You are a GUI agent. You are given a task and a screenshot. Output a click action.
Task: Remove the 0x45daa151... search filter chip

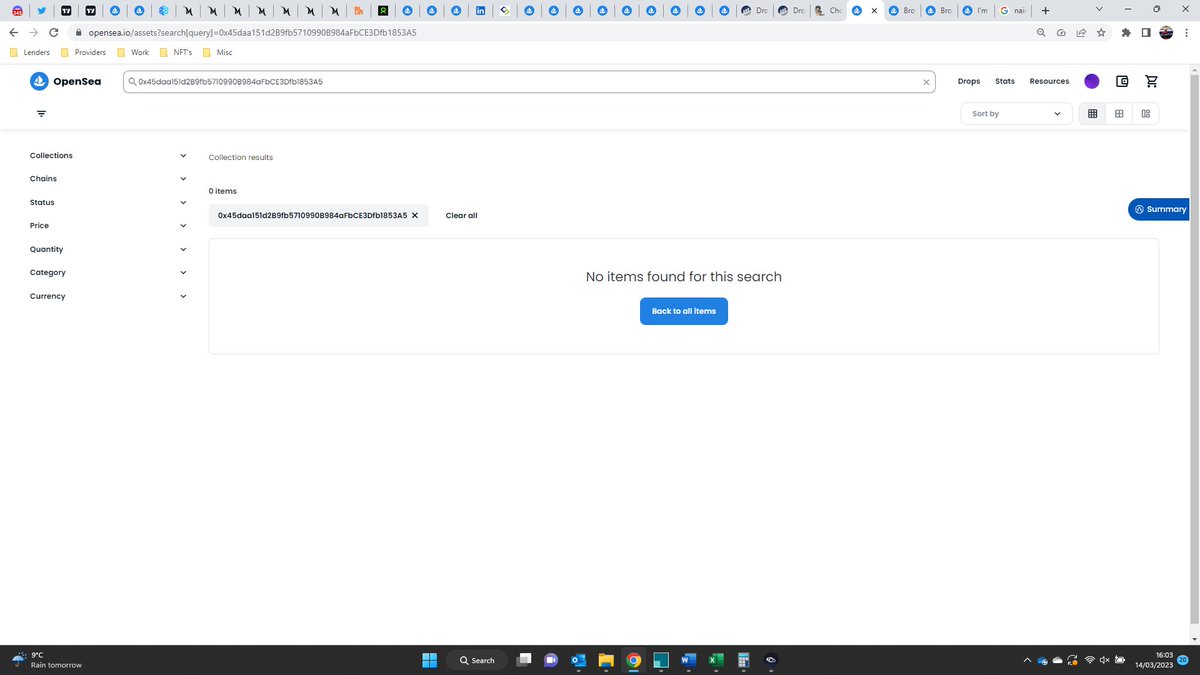(x=415, y=215)
